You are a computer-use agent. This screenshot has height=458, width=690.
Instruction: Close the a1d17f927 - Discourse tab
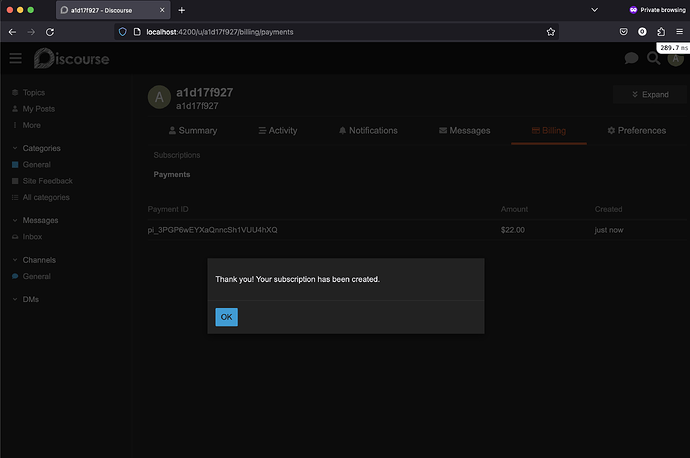162,10
